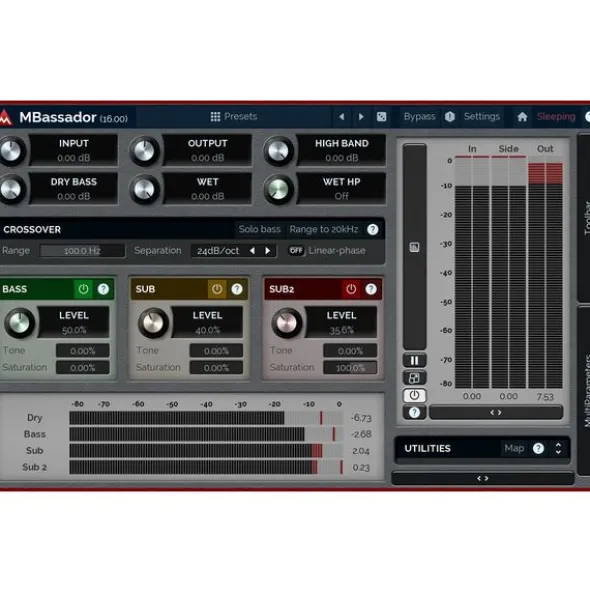This screenshot has width=590, height=591.
Task: Click the Dry meter -6.73 value
Action: coord(361,418)
